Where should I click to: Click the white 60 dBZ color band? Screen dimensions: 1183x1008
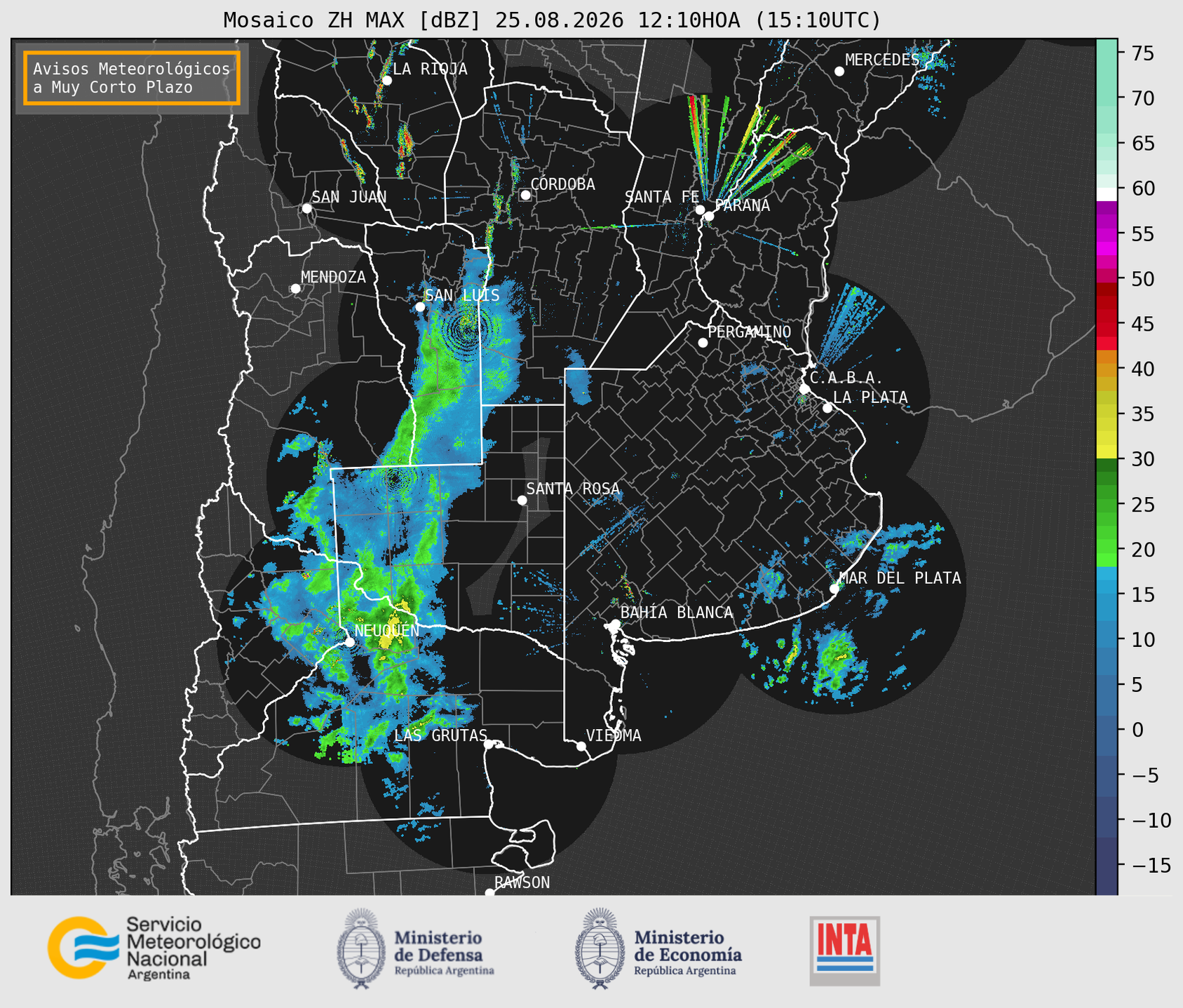tap(1107, 194)
